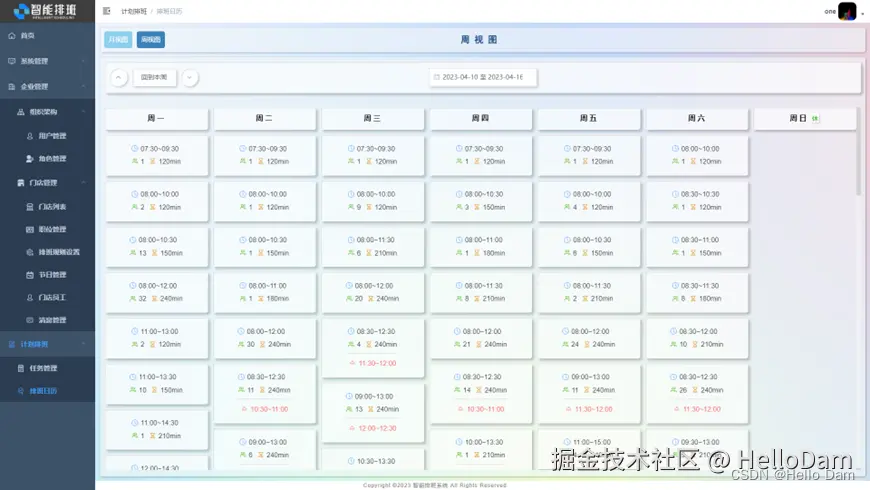
Task: Click the 门店列表 list icon
Action: (30, 206)
